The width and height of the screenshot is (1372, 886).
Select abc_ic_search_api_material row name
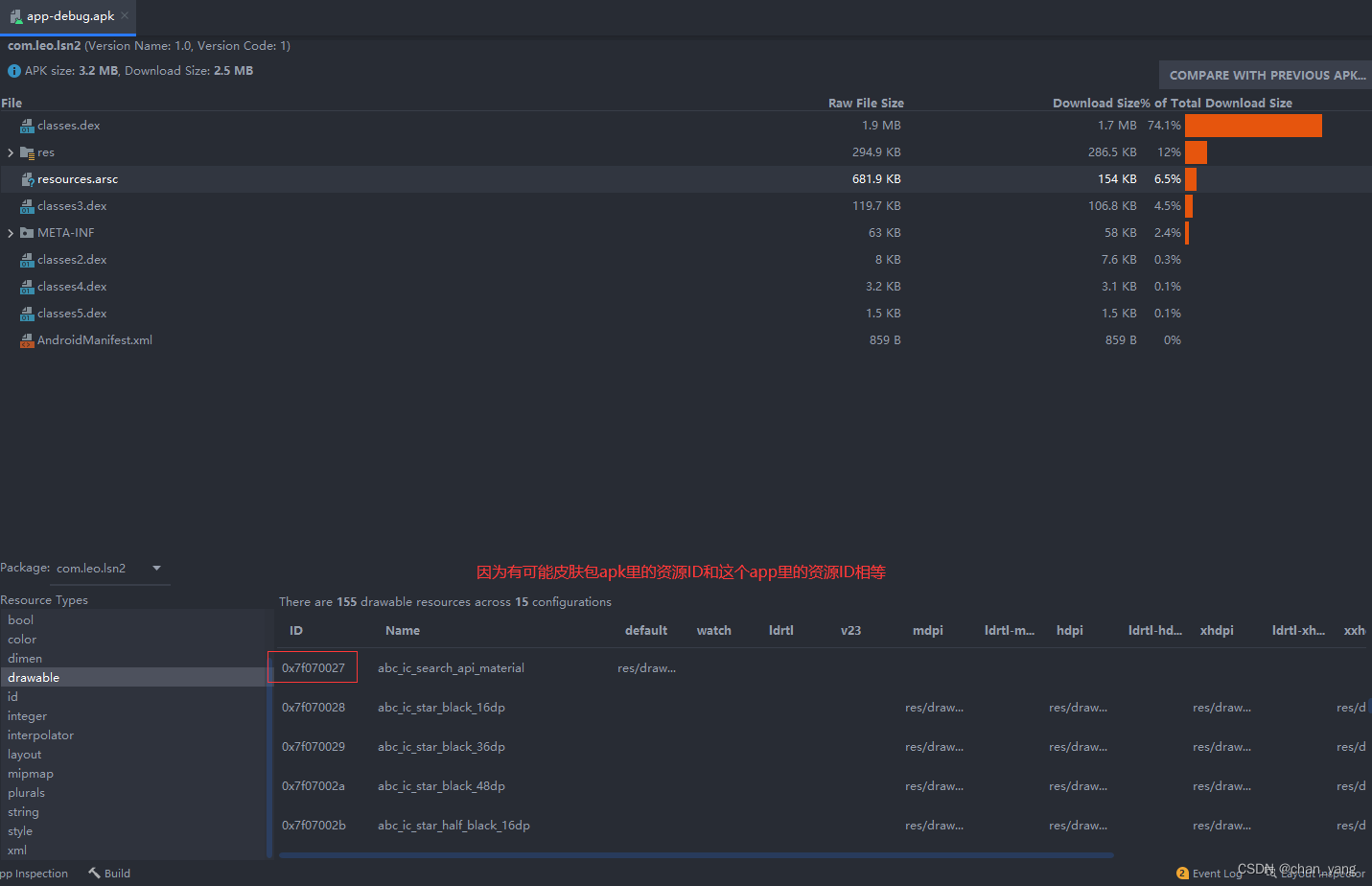click(451, 668)
